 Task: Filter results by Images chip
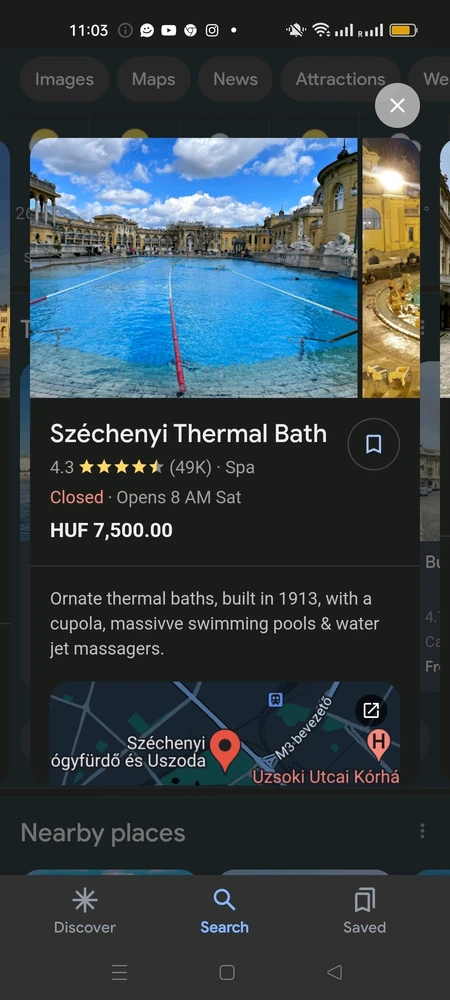tap(64, 79)
